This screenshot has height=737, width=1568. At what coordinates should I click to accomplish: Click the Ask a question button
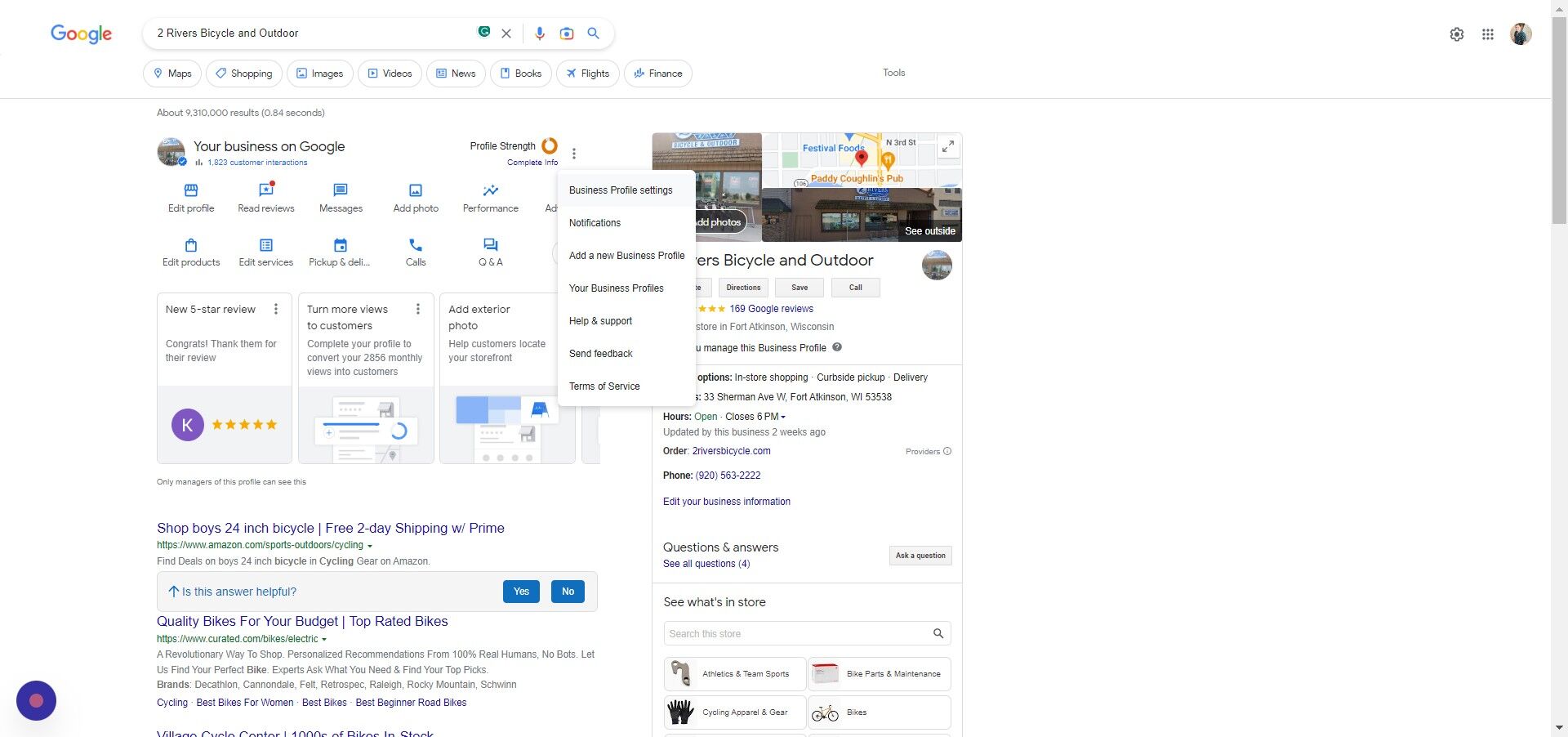click(x=920, y=556)
